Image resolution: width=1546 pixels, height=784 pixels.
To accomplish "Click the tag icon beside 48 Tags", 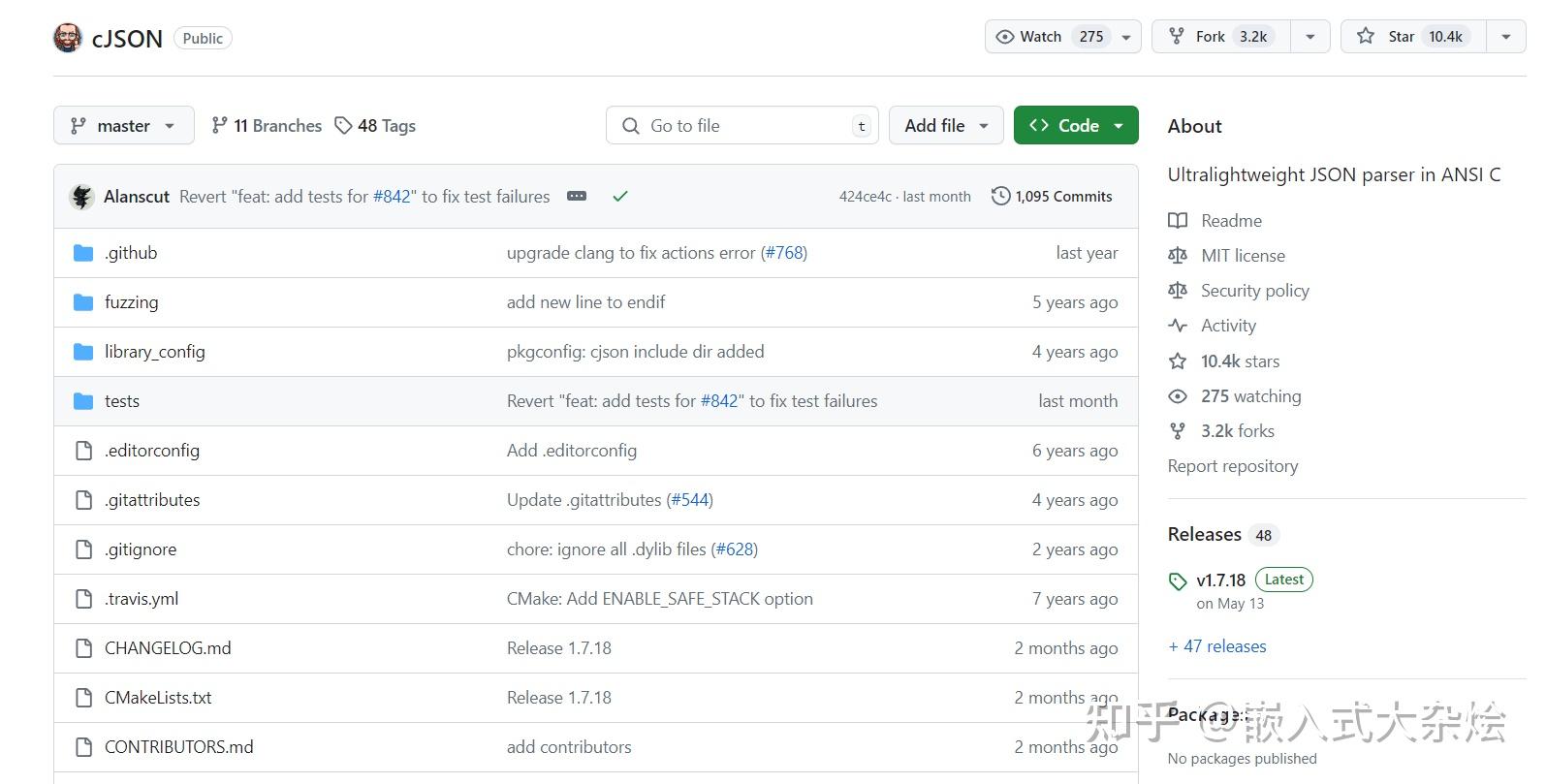I will [343, 126].
